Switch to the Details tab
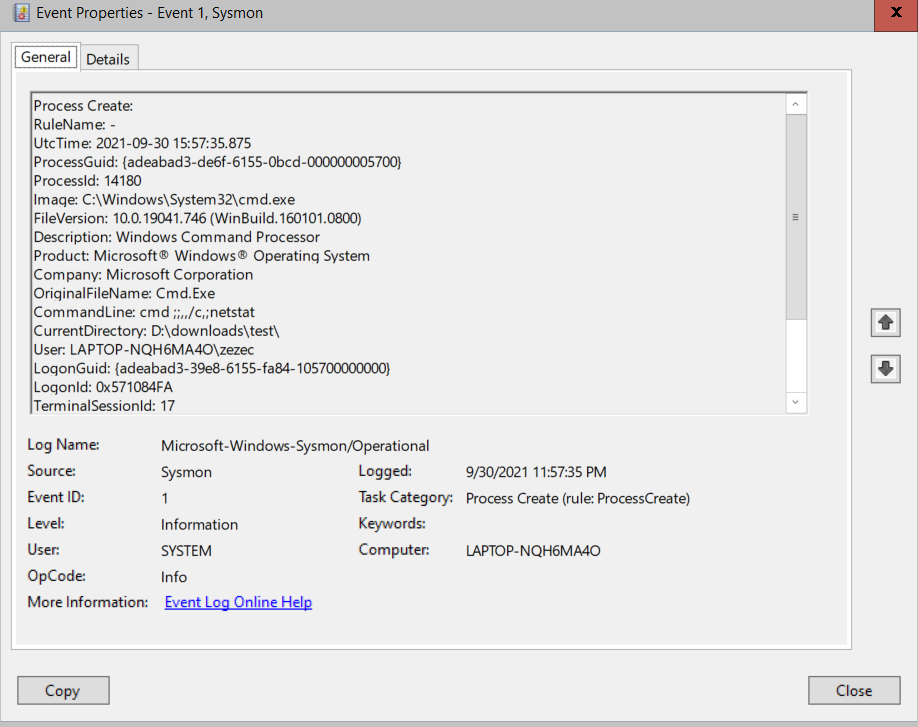The height and width of the screenshot is (727, 918). click(108, 59)
